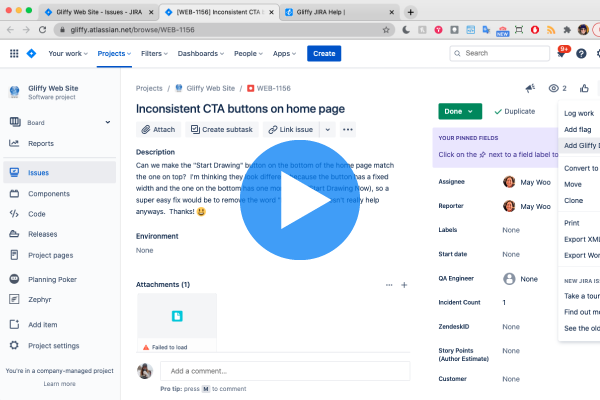Focus the Search field
Viewport: 600px width, 400px height.
(500, 53)
